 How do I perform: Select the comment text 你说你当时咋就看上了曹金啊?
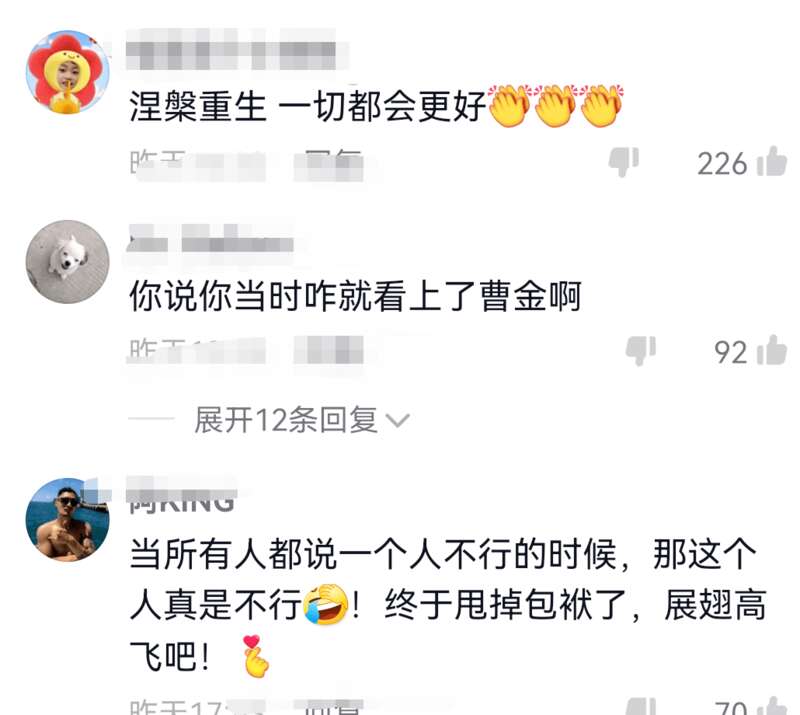pyautogui.click(x=356, y=295)
